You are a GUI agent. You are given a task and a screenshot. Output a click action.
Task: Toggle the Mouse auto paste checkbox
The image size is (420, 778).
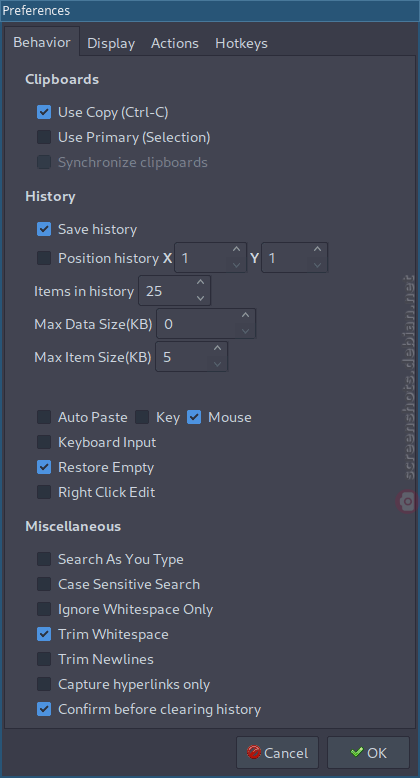[194, 417]
